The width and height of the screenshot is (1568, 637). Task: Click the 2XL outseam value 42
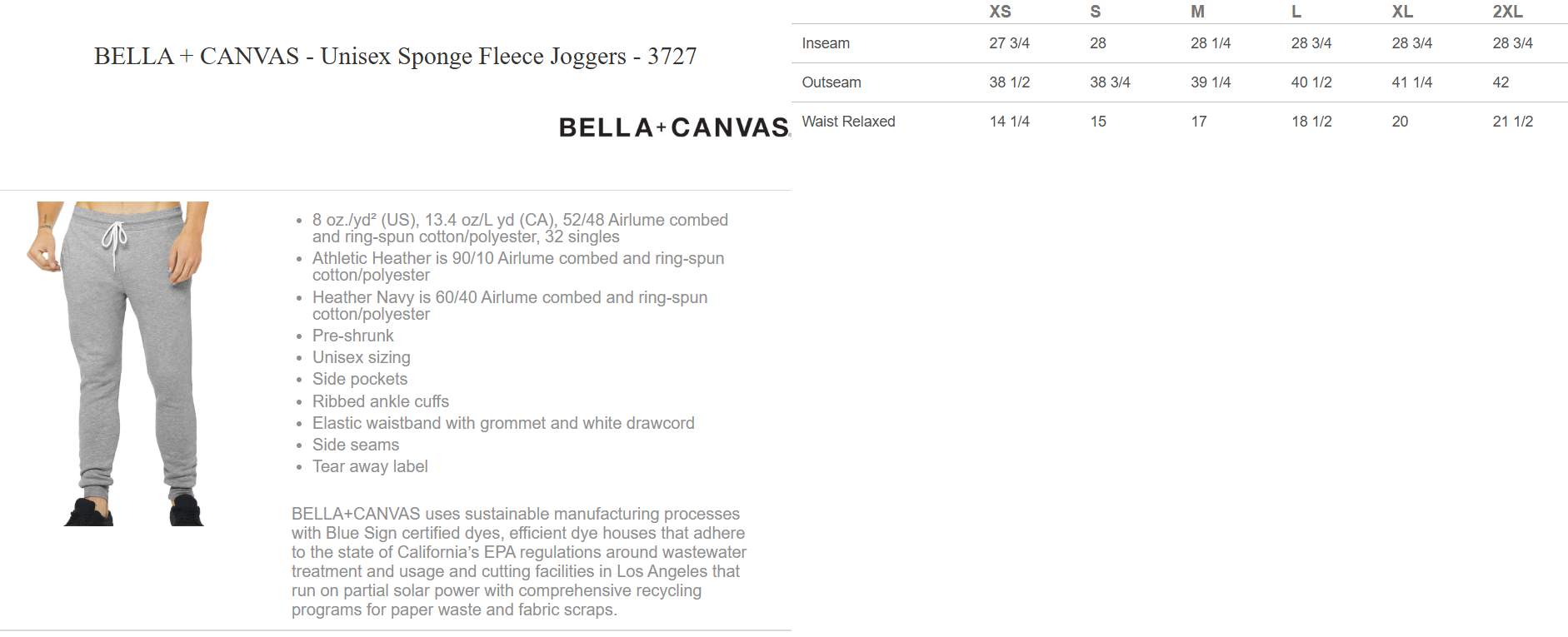1501,82
